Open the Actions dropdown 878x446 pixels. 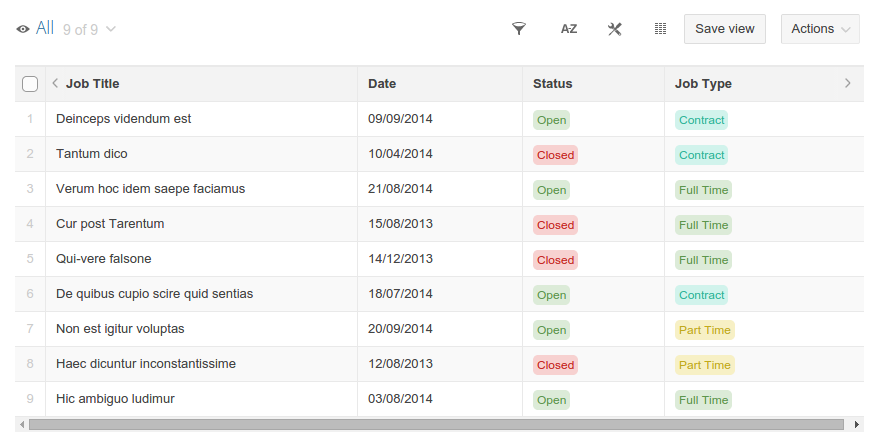820,29
